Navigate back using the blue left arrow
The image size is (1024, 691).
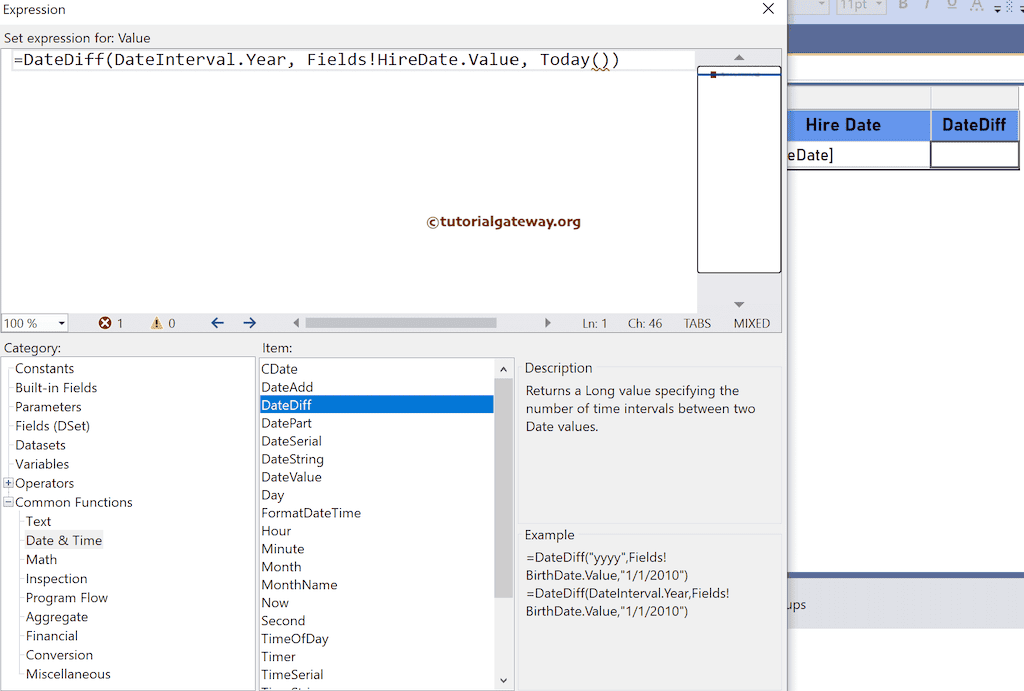pos(217,323)
